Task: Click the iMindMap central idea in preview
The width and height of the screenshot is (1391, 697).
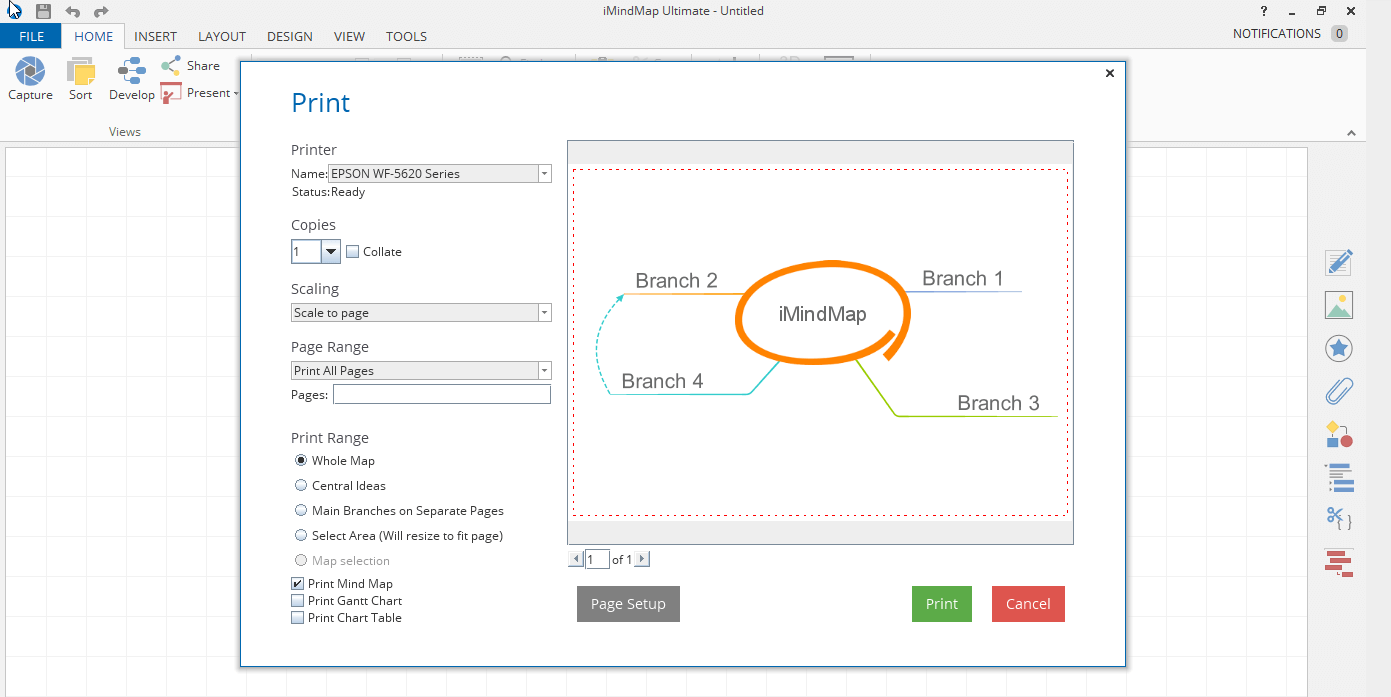Action: [x=823, y=314]
